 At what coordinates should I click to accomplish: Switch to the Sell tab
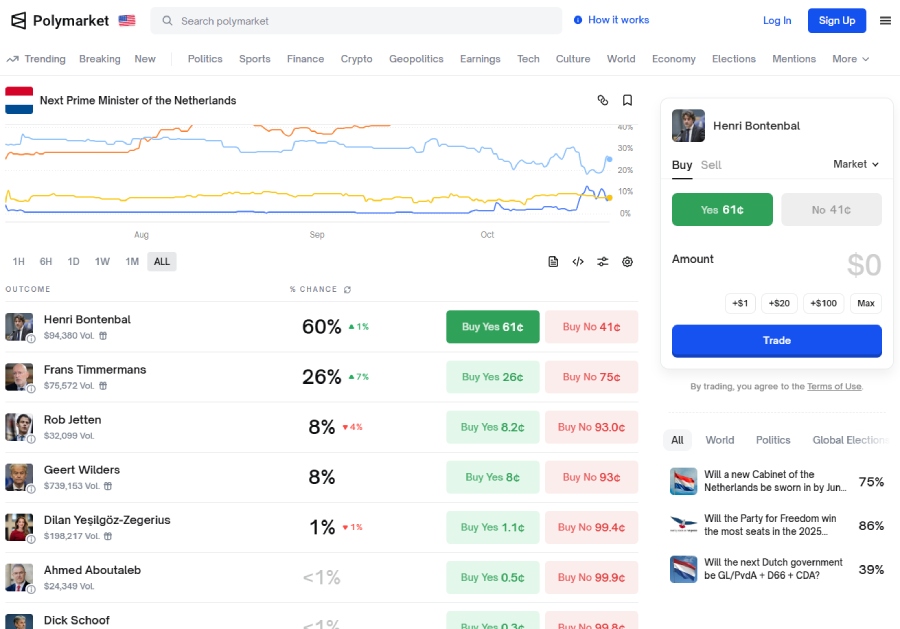pos(711,165)
